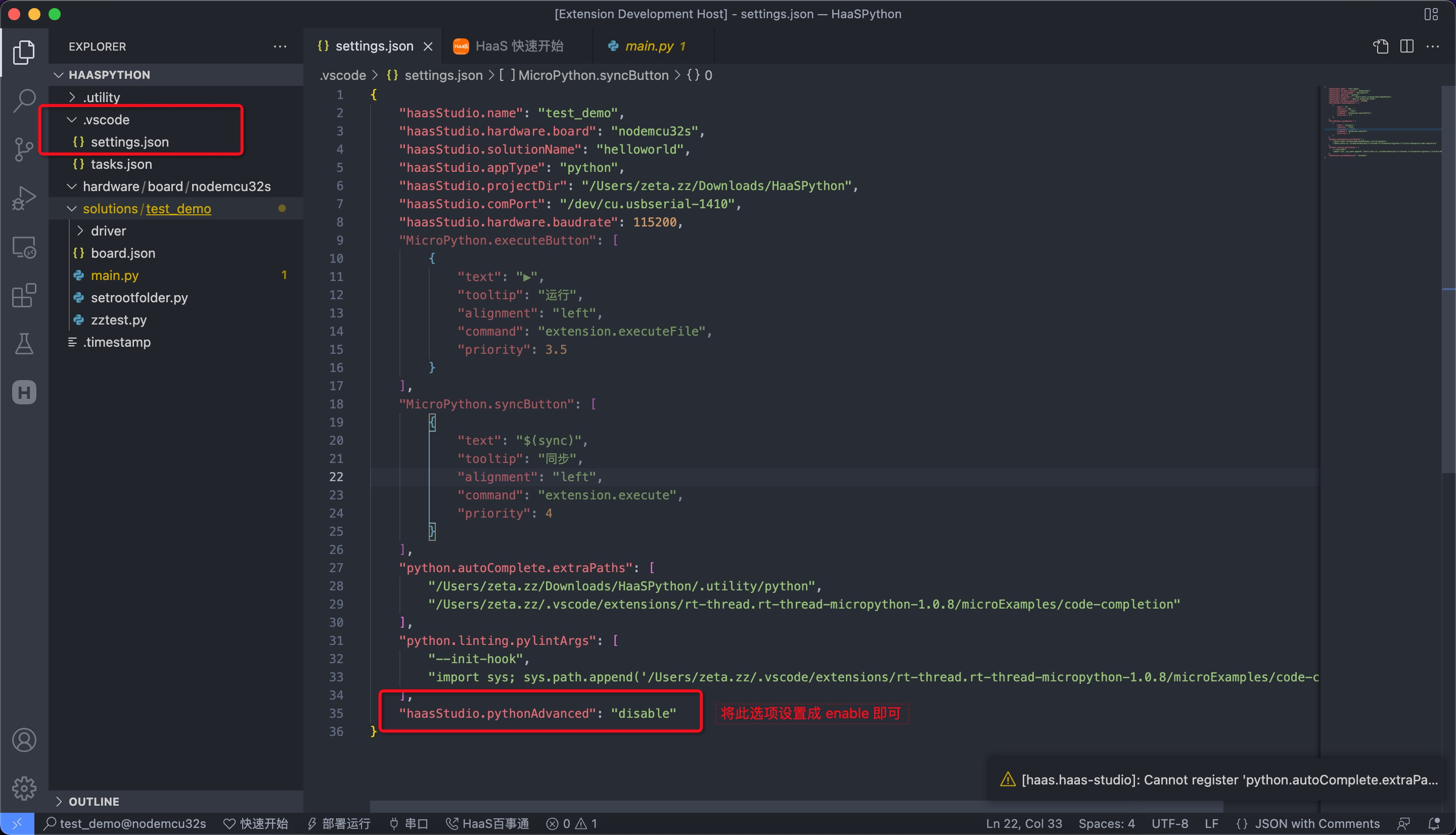Viewport: 1456px width, 835px height.
Task: Open settings.json in explorer tree
Action: (x=175, y=142)
